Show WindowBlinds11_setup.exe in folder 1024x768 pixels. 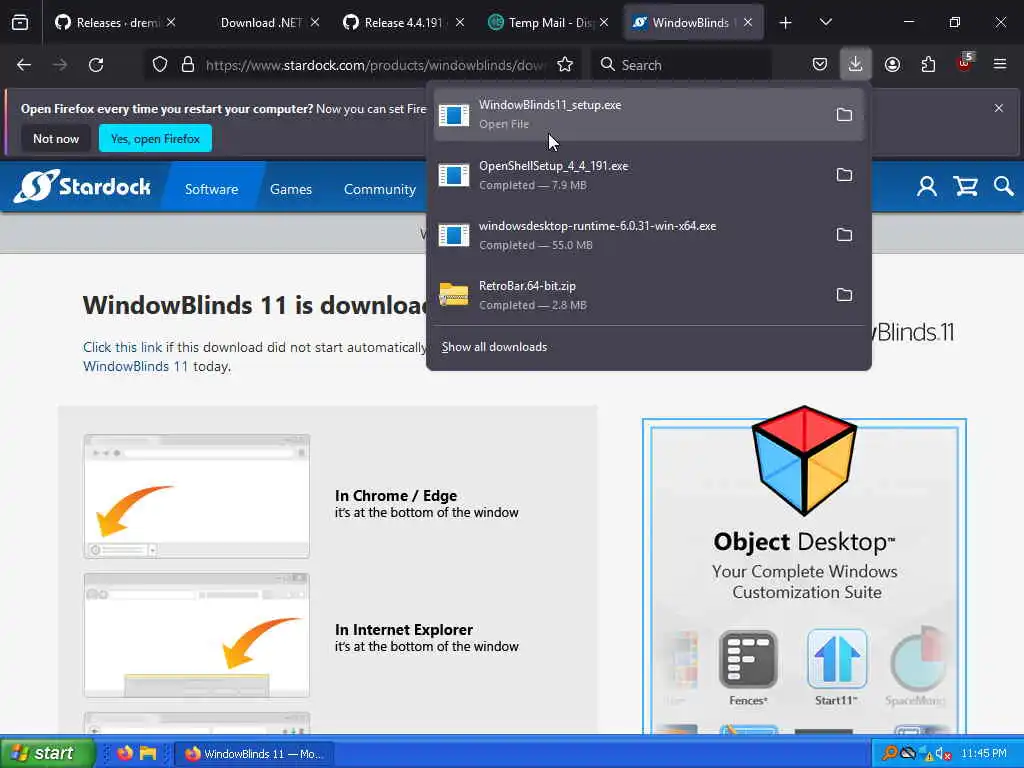[844, 115]
